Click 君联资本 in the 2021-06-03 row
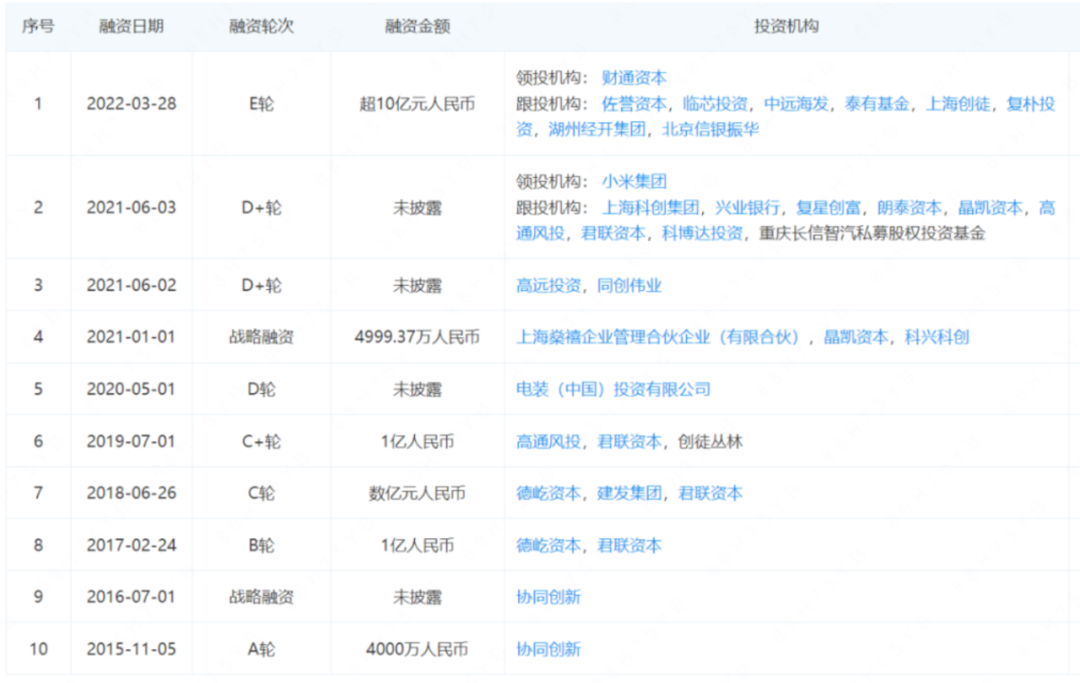 pos(614,233)
